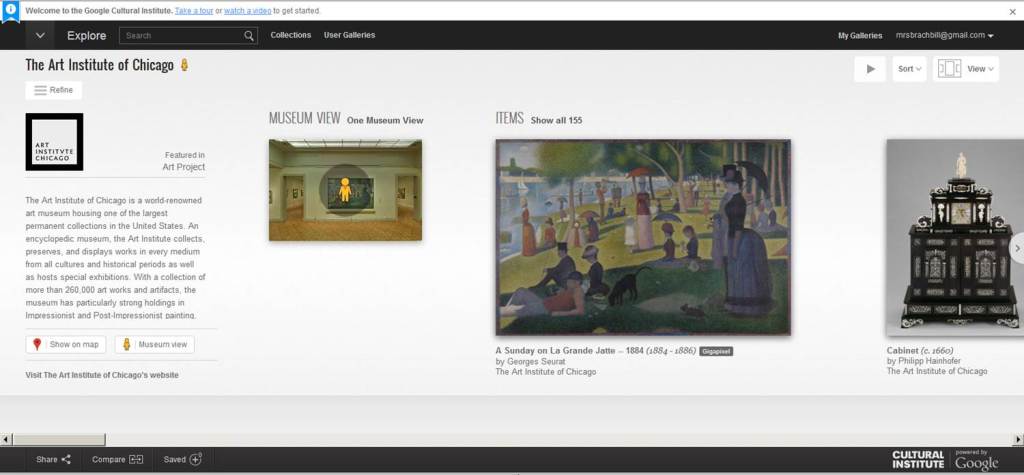Click the magnifying glass search icon
The image size is (1024, 475).
(x=249, y=35)
